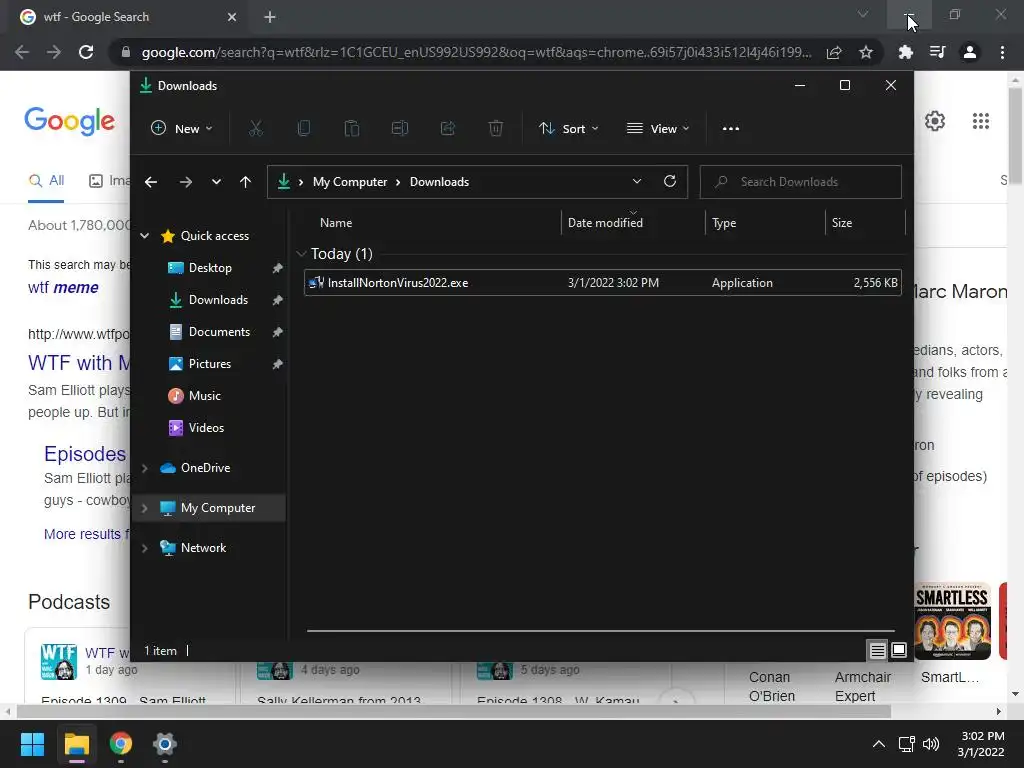Image resolution: width=1024 pixels, height=768 pixels.
Task: Open Settings app from taskbar
Action: [x=165, y=744]
